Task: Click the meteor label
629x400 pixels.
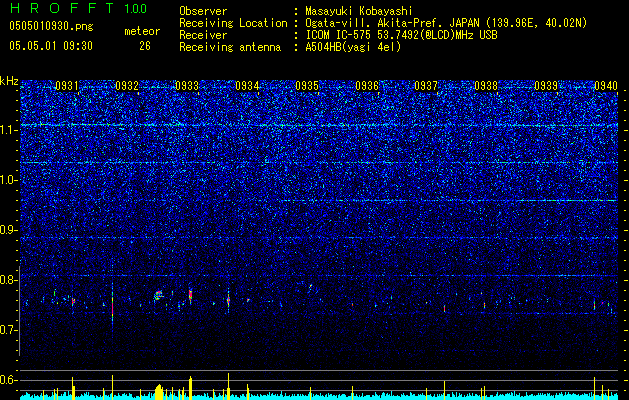Action: pyautogui.click(x=142, y=31)
